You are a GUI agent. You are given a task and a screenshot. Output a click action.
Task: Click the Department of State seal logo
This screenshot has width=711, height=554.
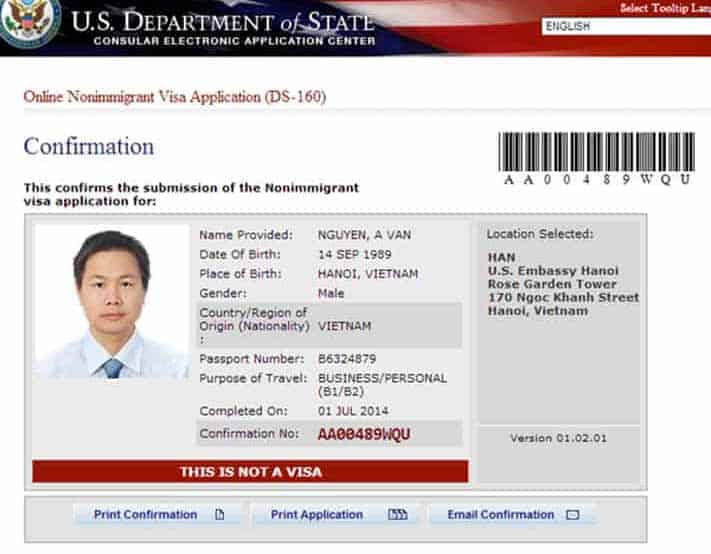click(x=29, y=23)
